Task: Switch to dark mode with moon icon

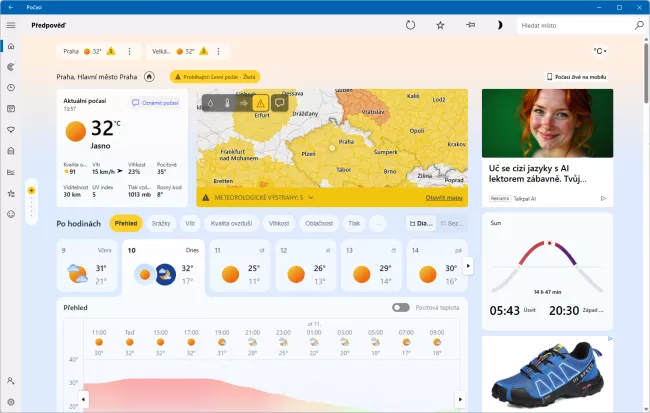Action: 500,25
